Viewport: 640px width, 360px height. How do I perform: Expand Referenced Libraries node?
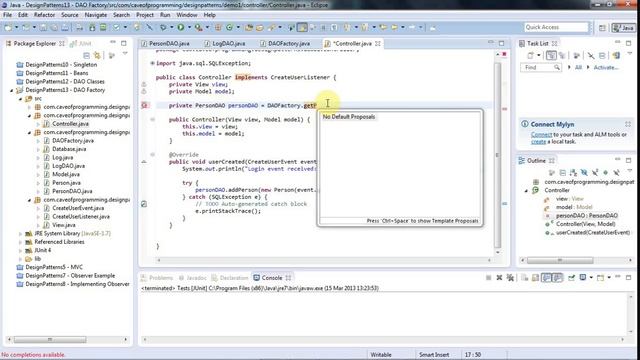tap(20, 242)
